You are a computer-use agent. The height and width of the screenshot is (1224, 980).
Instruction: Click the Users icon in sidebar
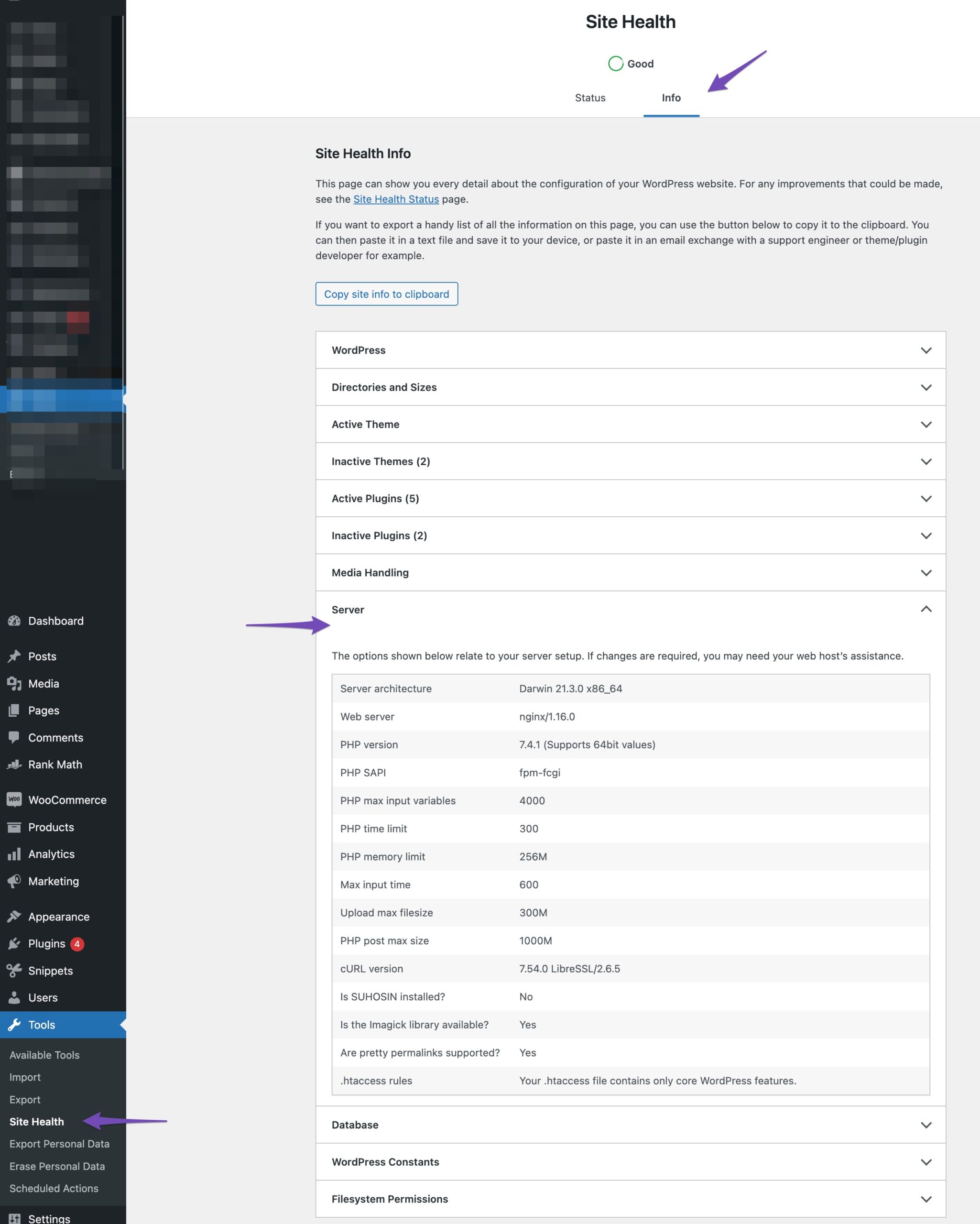pyautogui.click(x=14, y=997)
